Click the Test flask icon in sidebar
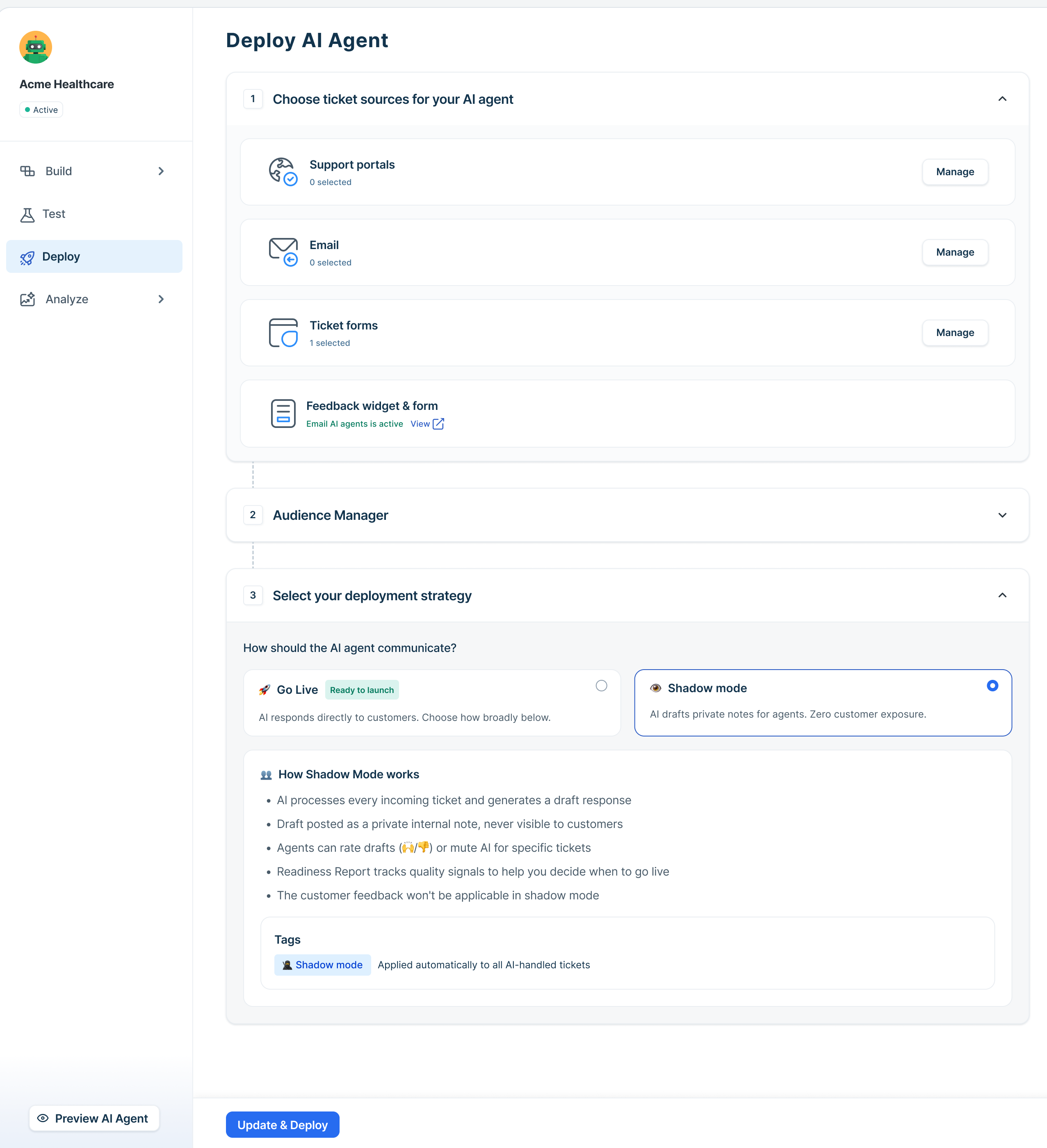1047x1148 pixels. point(27,215)
